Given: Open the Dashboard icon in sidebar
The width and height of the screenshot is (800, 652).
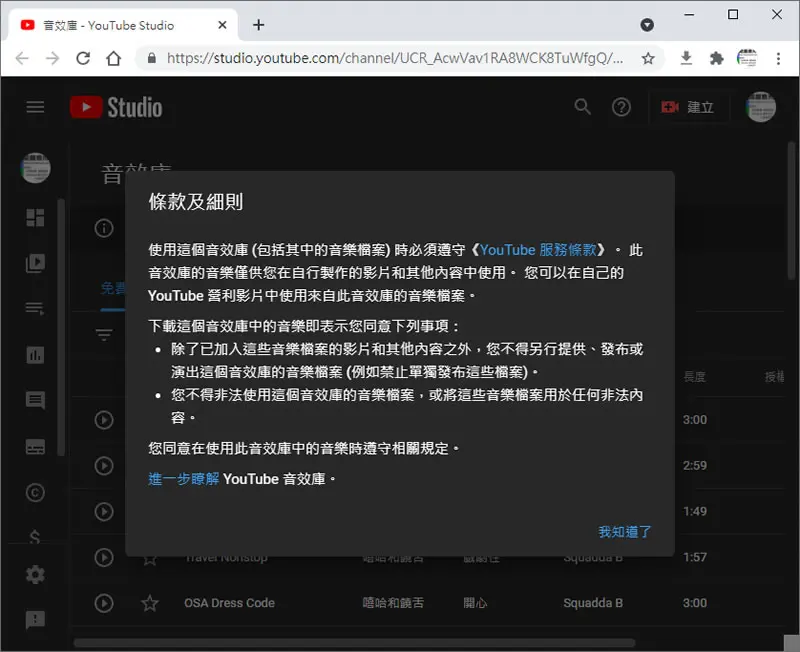Looking at the screenshot, I should [x=35, y=217].
